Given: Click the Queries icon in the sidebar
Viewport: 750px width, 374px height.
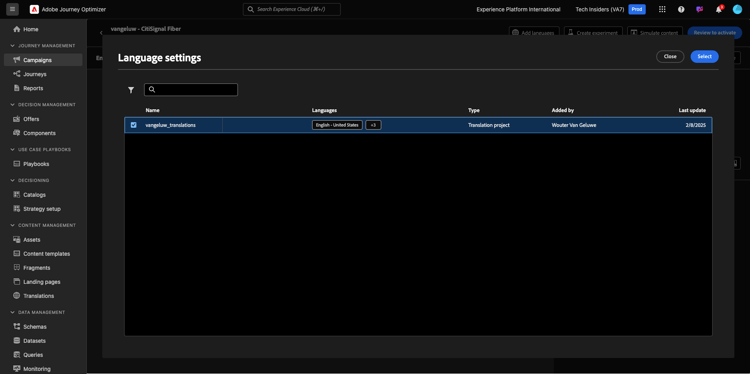Looking at the screenshot, I should tap(17, 355).
